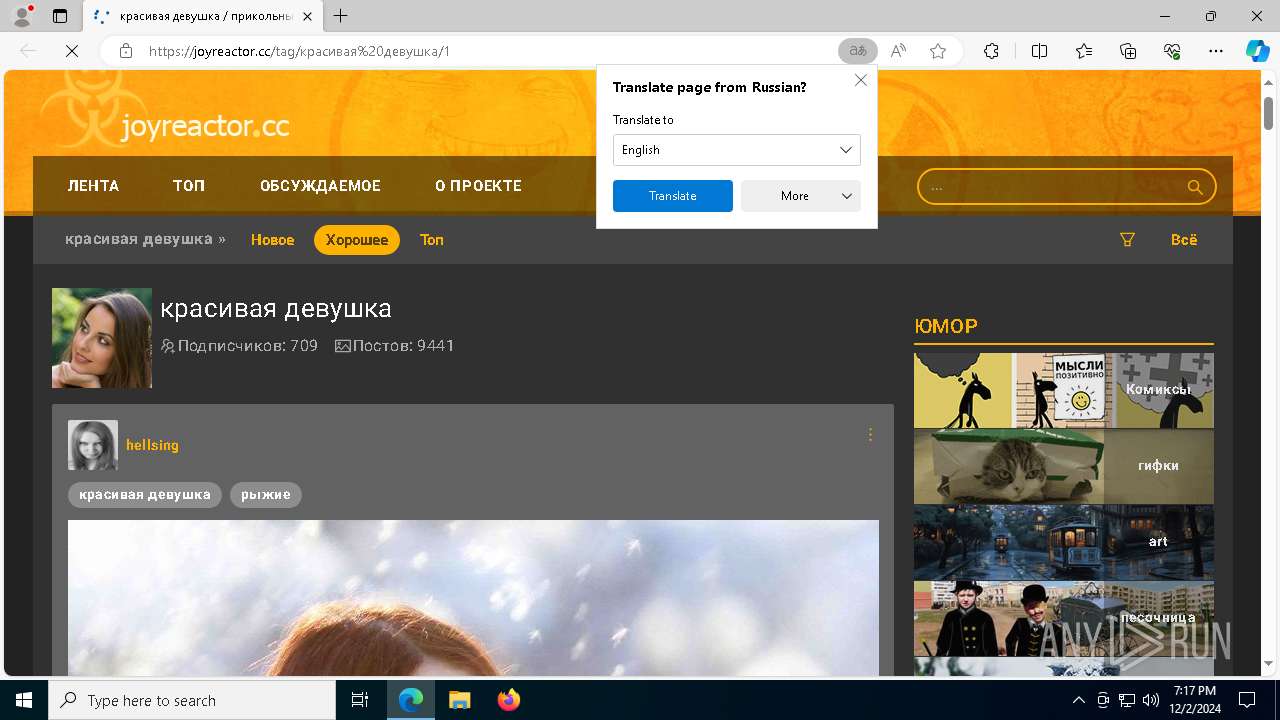Open the гифки sidebar thumbnail
This screenshot has height=720, width=1280.
(x=1064, y=466)
